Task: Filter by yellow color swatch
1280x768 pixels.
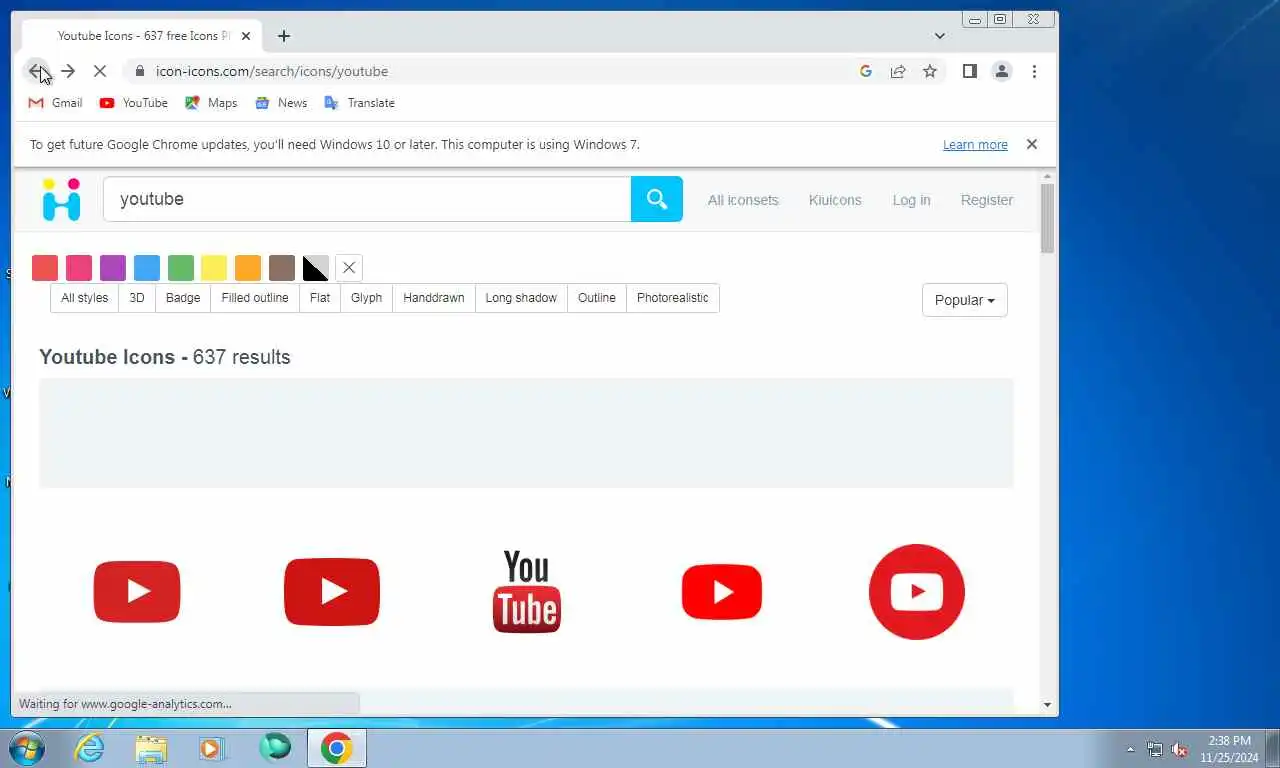Action: click(x=214, y=268)
